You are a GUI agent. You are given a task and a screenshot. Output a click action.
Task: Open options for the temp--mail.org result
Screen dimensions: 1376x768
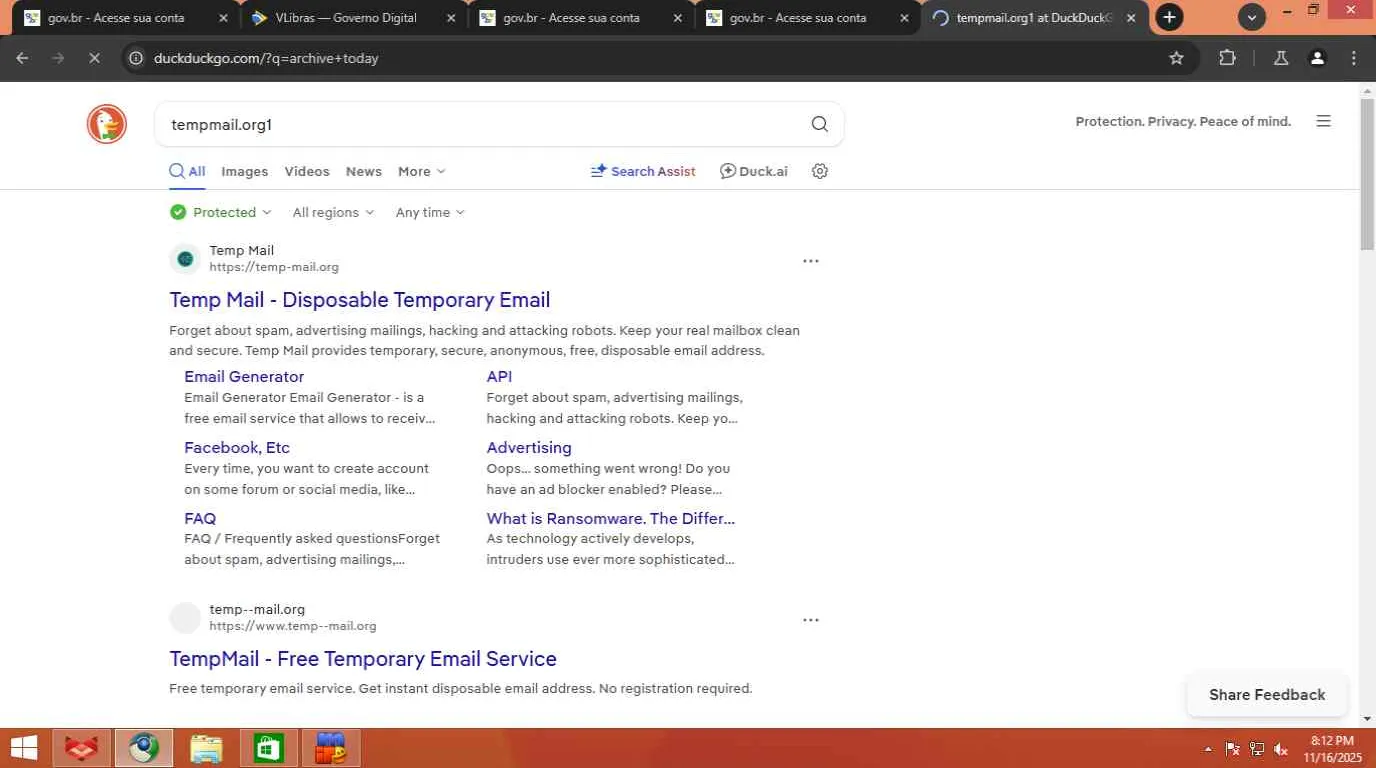(x=811, y=620)
